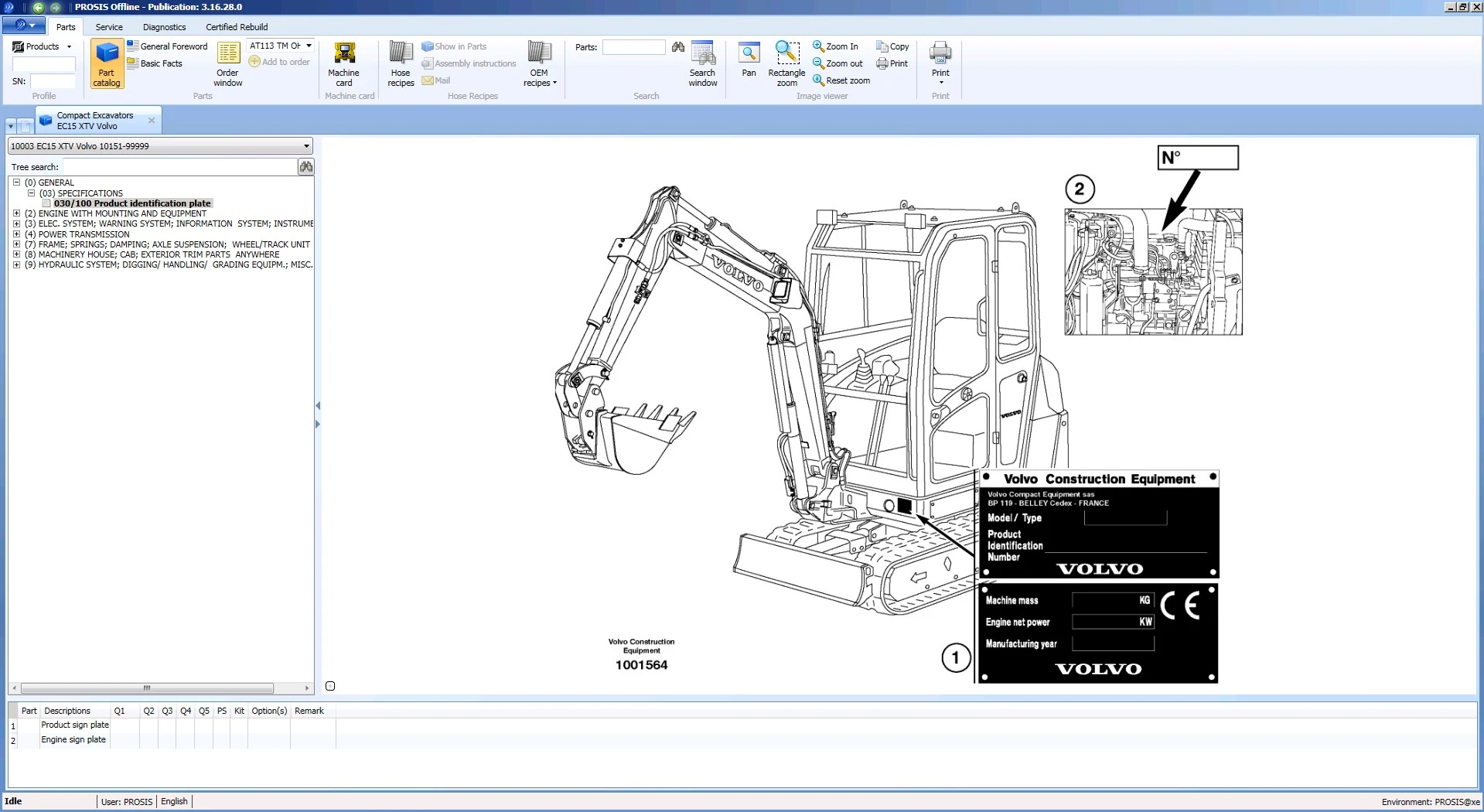Click the green back arrow in title bar
Screen dimensions: 1484x812
coord(38,7)
